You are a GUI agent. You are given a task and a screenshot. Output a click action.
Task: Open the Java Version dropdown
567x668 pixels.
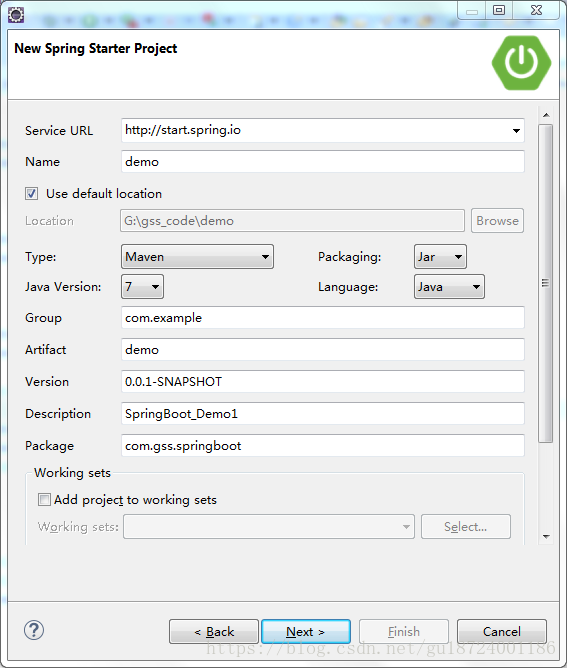click(x=142, y=286)
